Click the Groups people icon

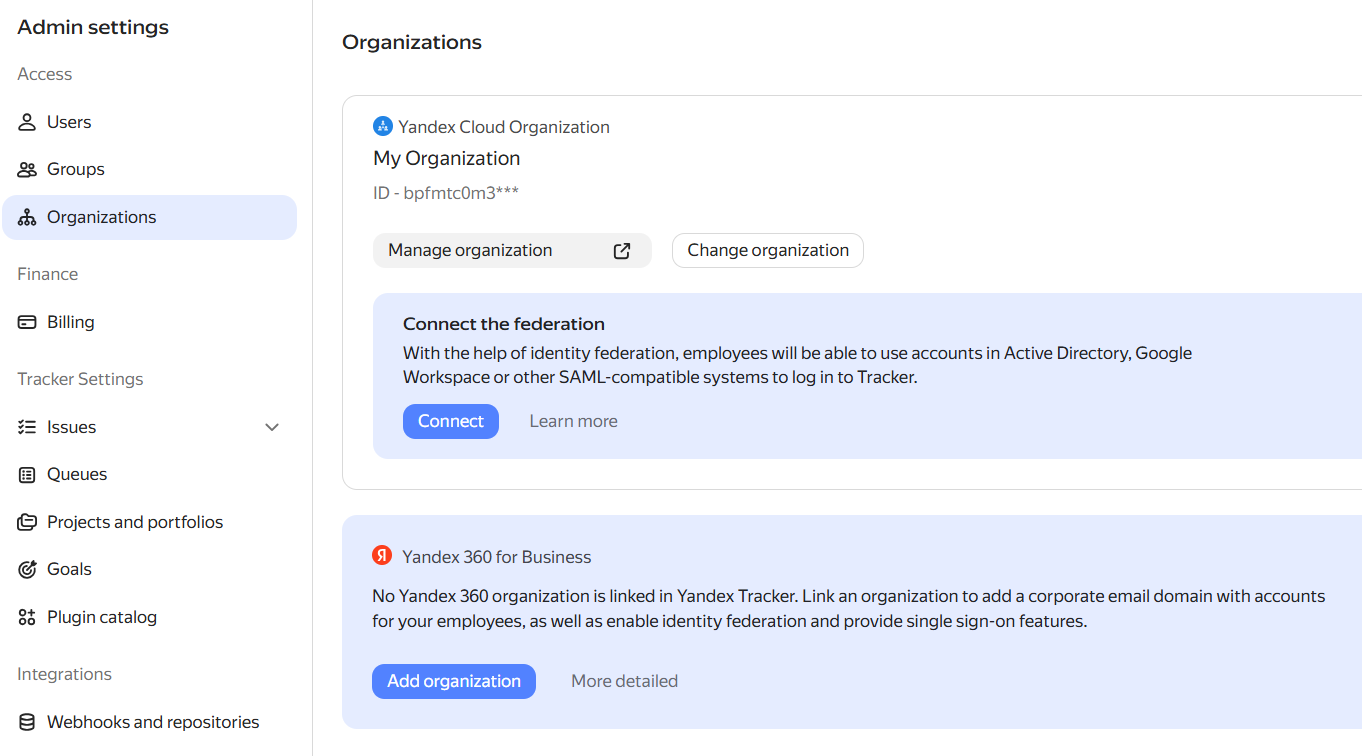pos(28,170)
